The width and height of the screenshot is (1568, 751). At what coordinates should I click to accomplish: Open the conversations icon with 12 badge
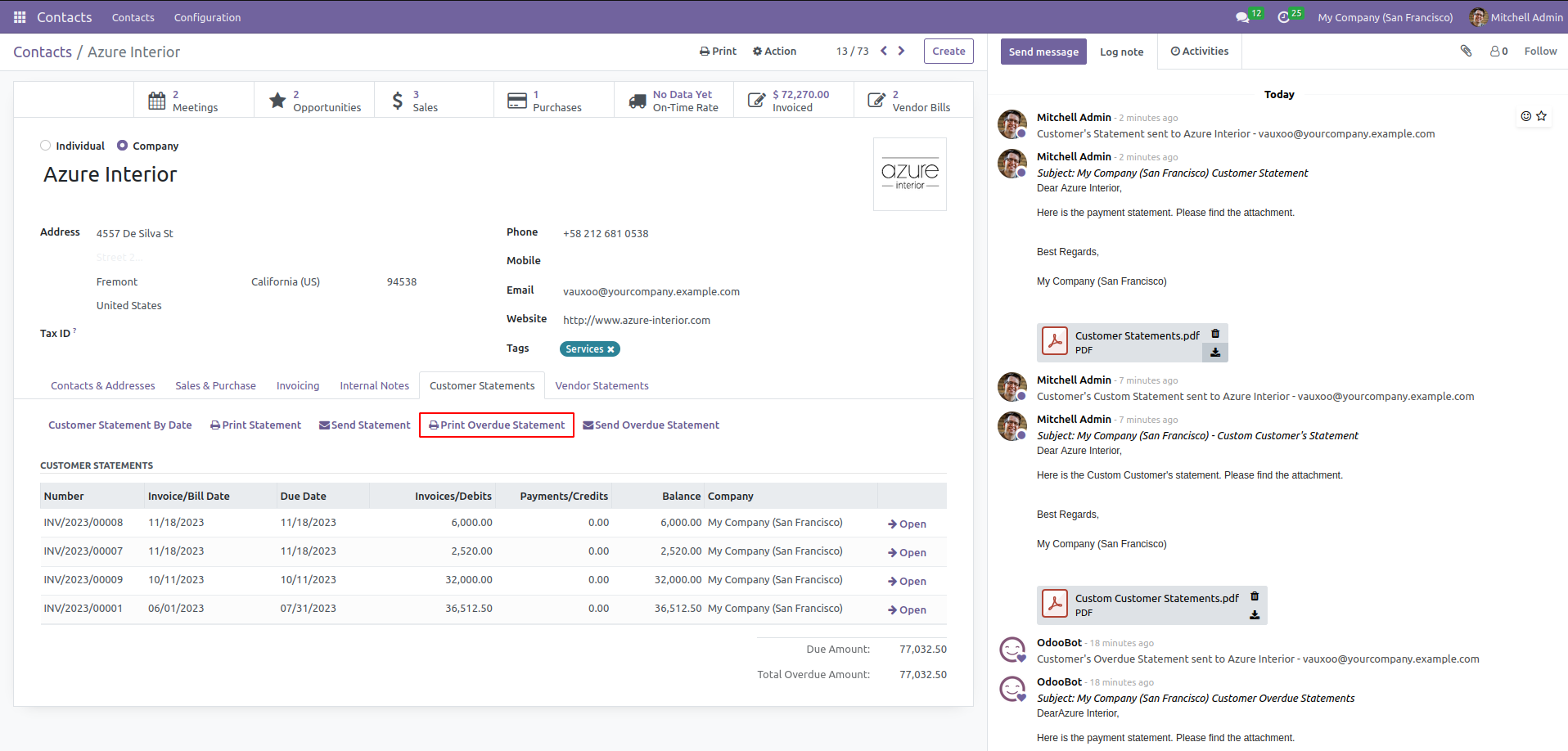(x=1248, y=16)
